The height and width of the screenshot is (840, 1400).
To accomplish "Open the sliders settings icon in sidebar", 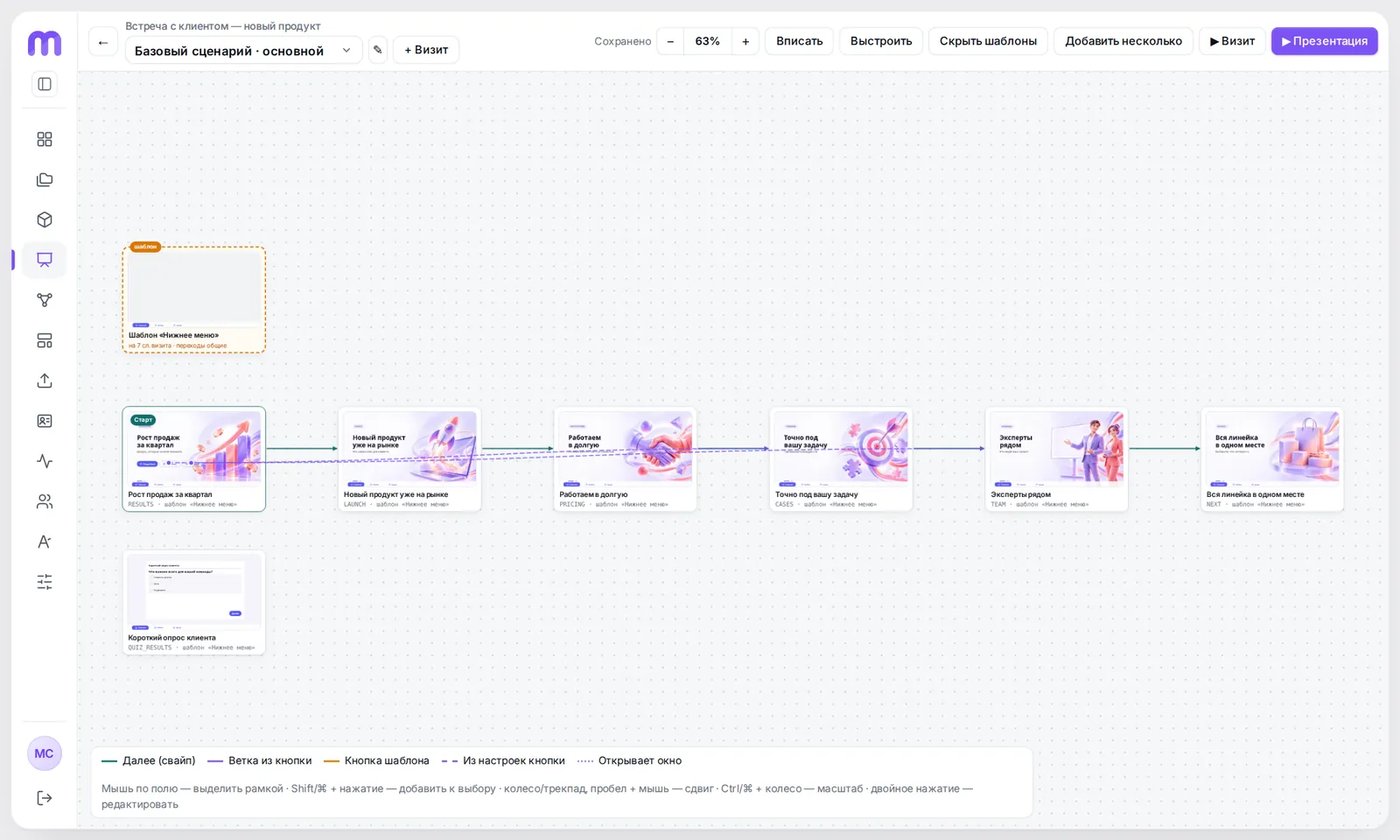I will (x=45, y=582).
